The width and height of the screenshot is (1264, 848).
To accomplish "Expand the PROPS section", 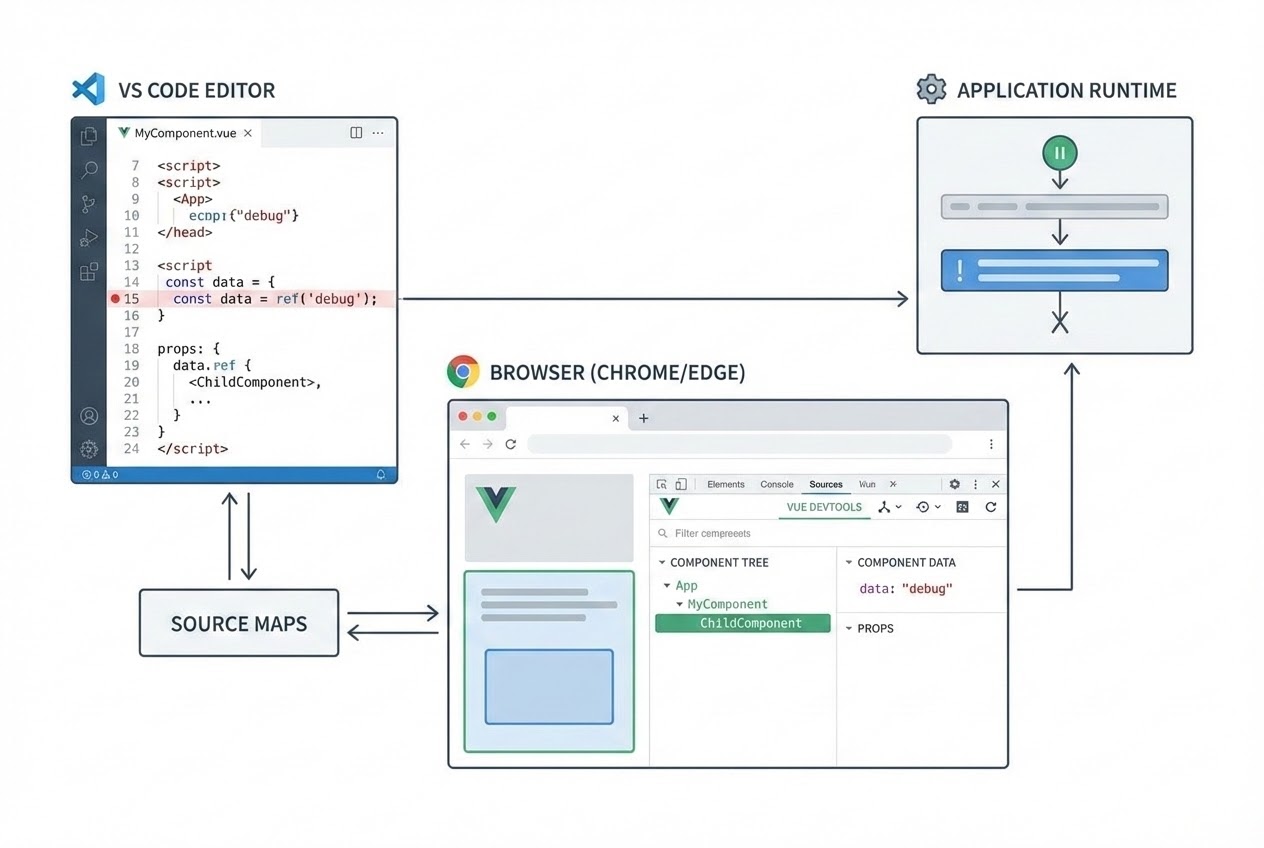I will click(849, 628).
